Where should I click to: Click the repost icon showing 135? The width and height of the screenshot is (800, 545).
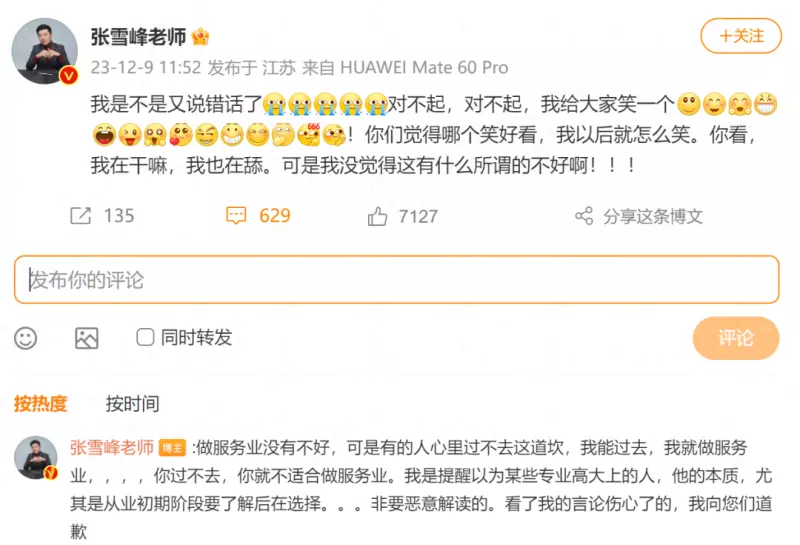81,216
